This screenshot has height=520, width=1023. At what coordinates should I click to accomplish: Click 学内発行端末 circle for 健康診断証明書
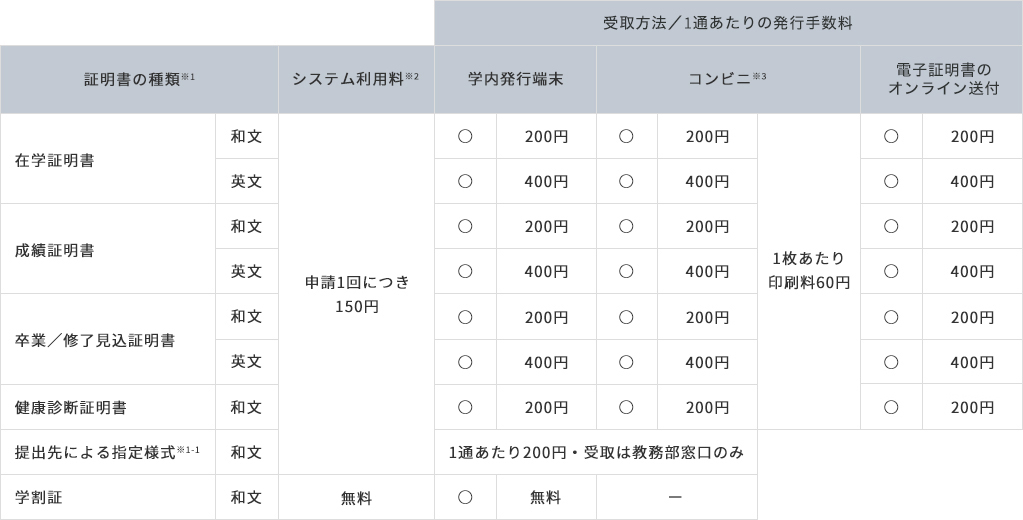pos(465,406)
